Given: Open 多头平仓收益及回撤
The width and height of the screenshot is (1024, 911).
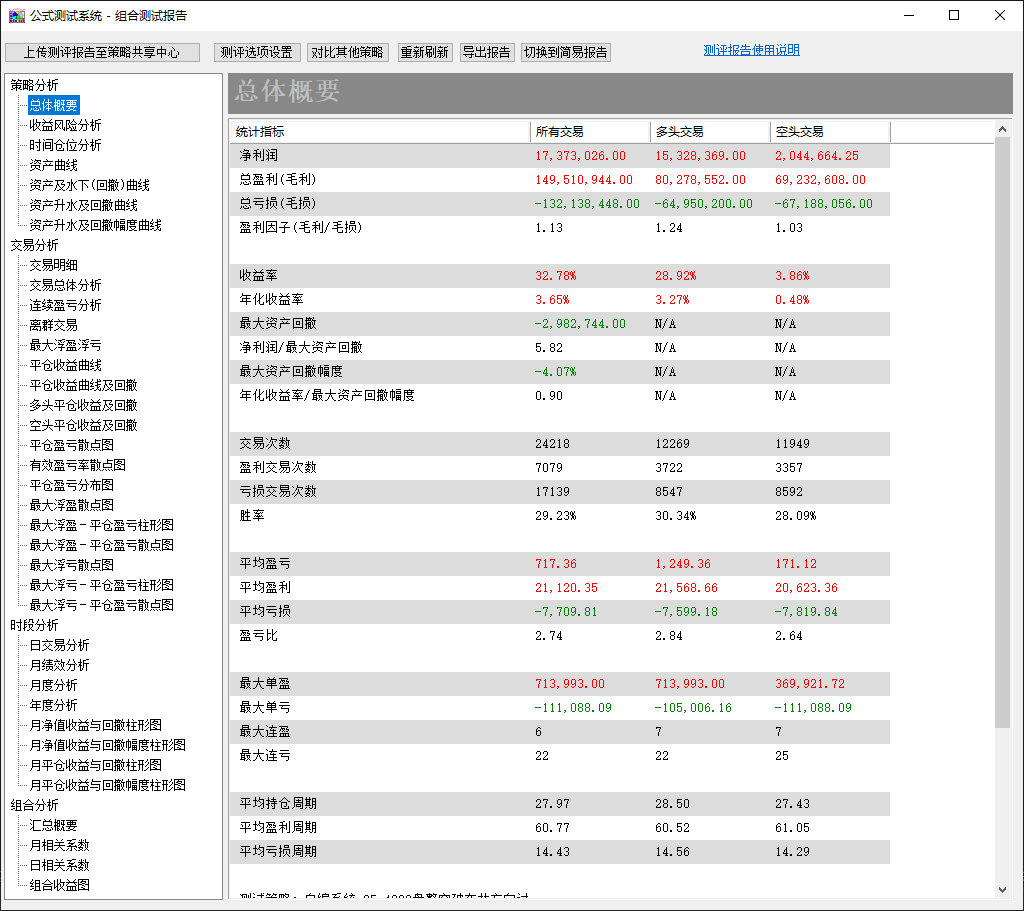Looking at the screenshot, I should 84,406.
